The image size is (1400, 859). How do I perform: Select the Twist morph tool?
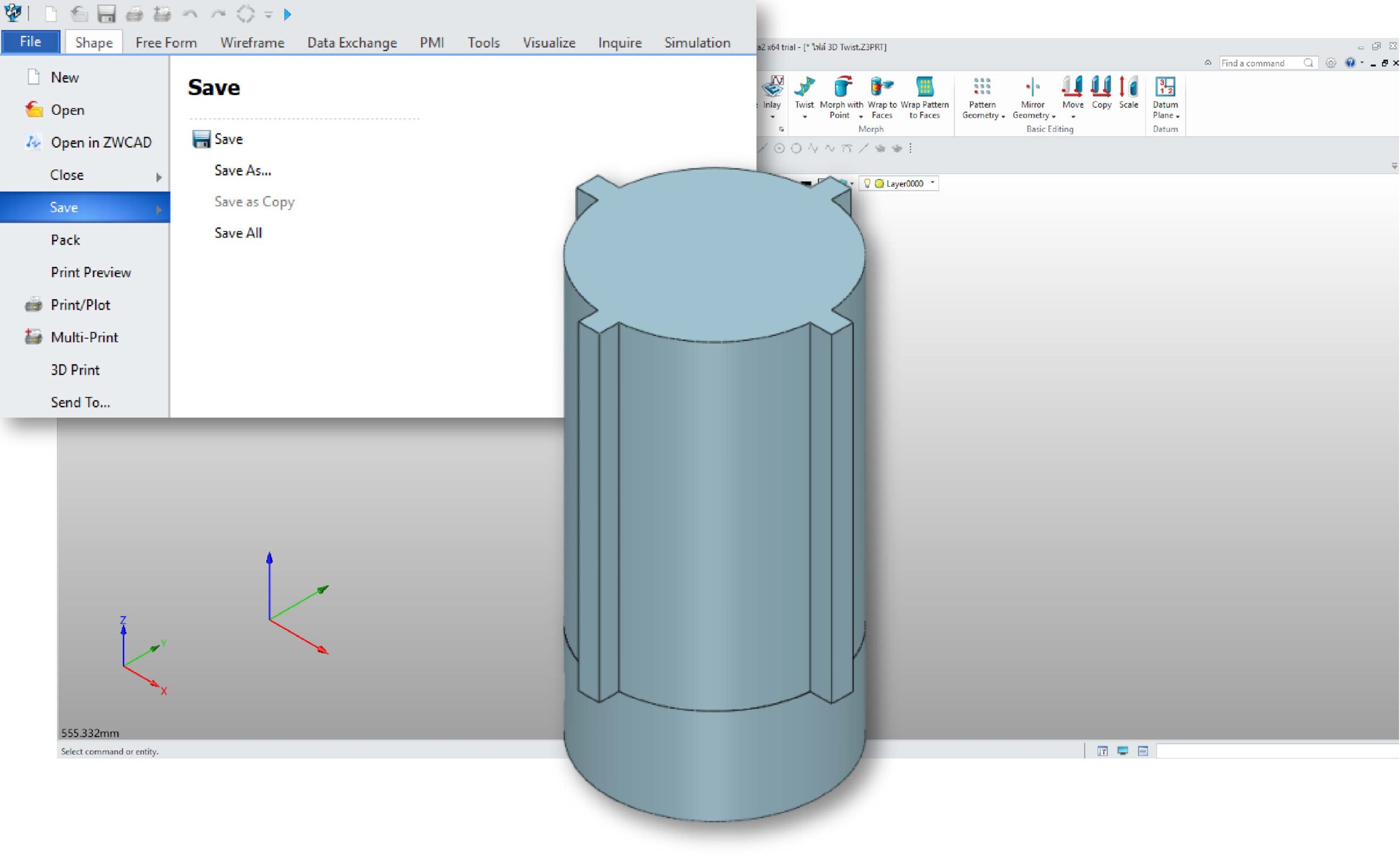click(804, 91)
